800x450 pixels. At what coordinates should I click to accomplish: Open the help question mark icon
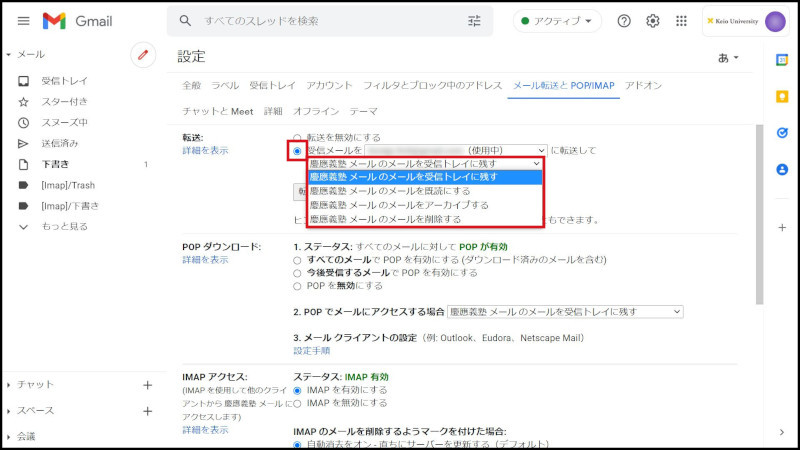pos(624,21)
